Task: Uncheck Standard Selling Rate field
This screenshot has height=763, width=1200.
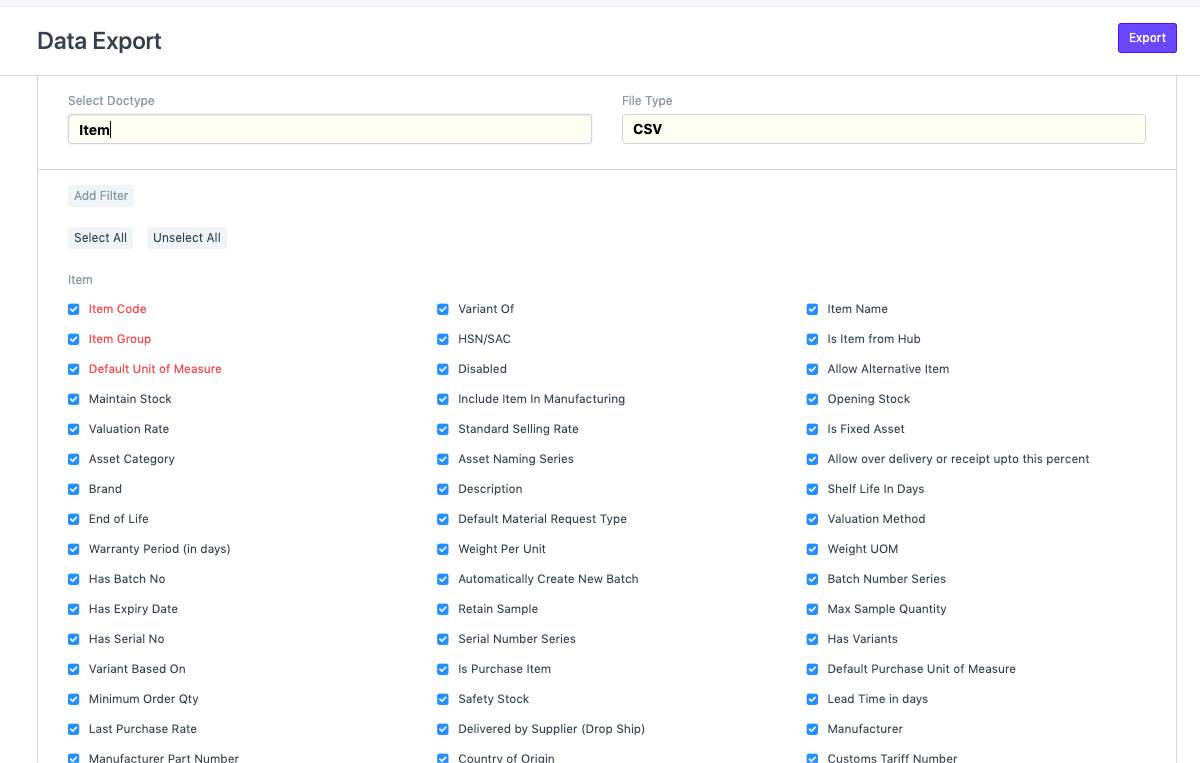Action: 443,430
